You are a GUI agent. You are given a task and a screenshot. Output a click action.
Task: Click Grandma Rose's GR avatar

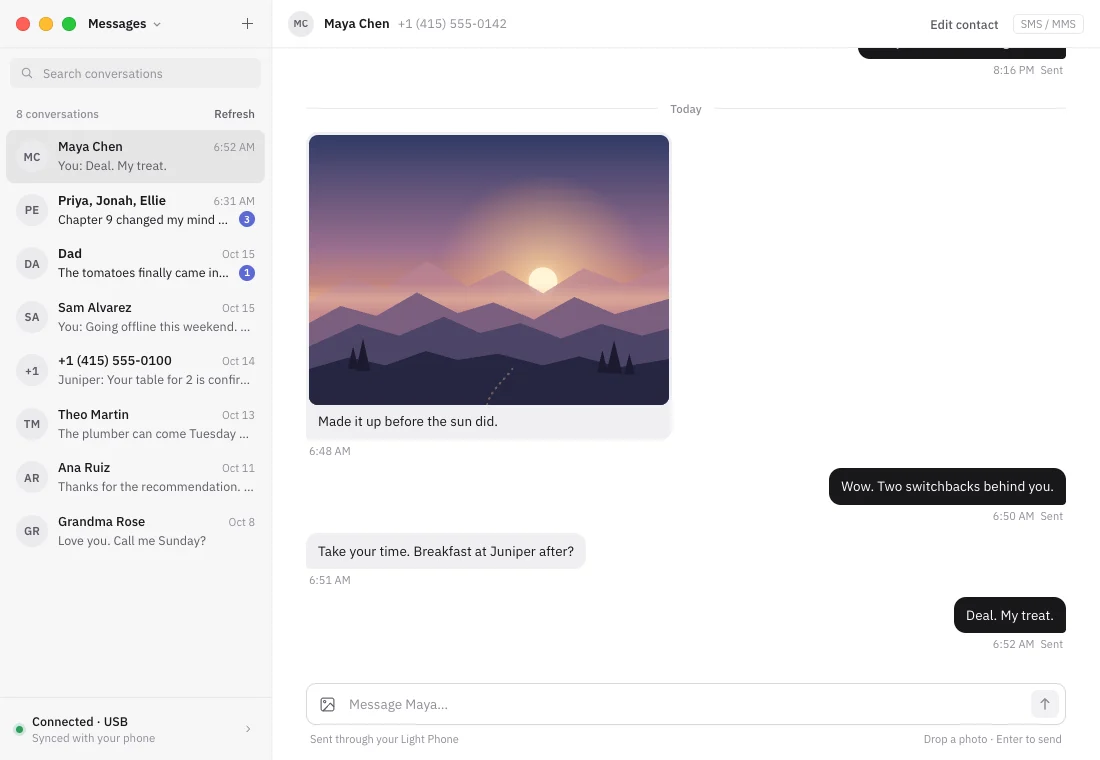tap(32, 531)
